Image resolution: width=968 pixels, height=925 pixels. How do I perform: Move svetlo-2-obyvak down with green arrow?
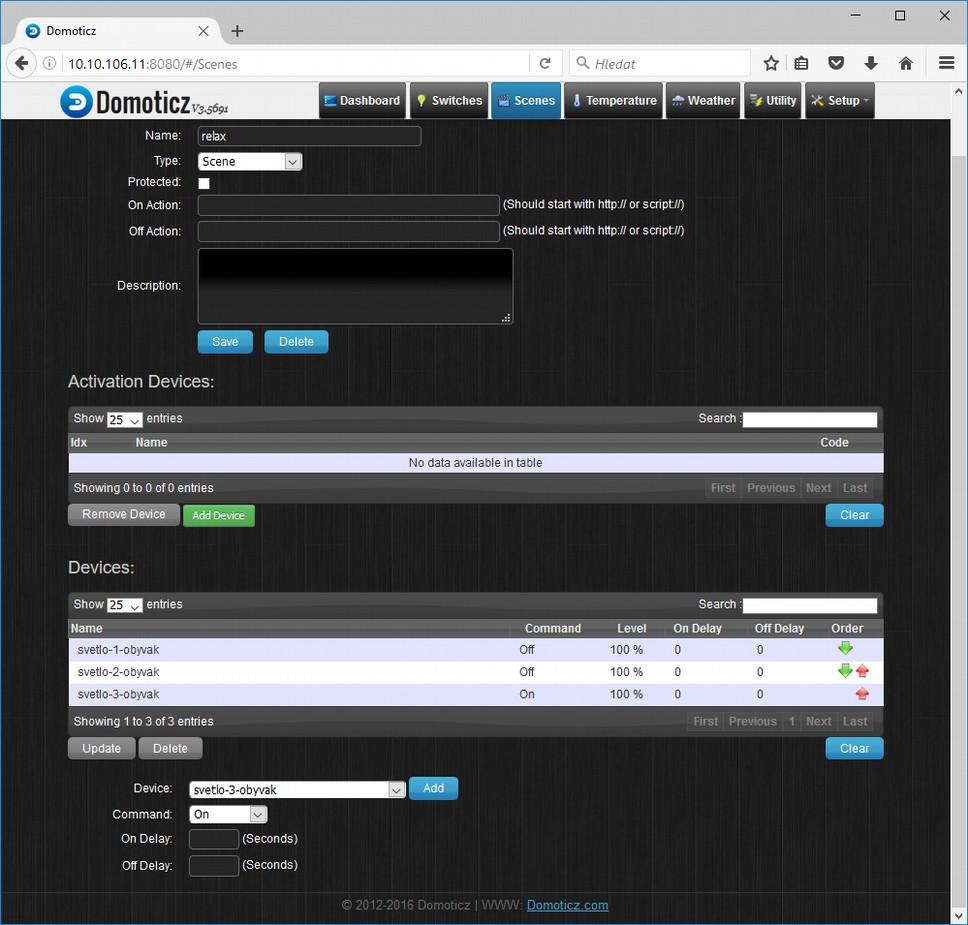point(845,671)
